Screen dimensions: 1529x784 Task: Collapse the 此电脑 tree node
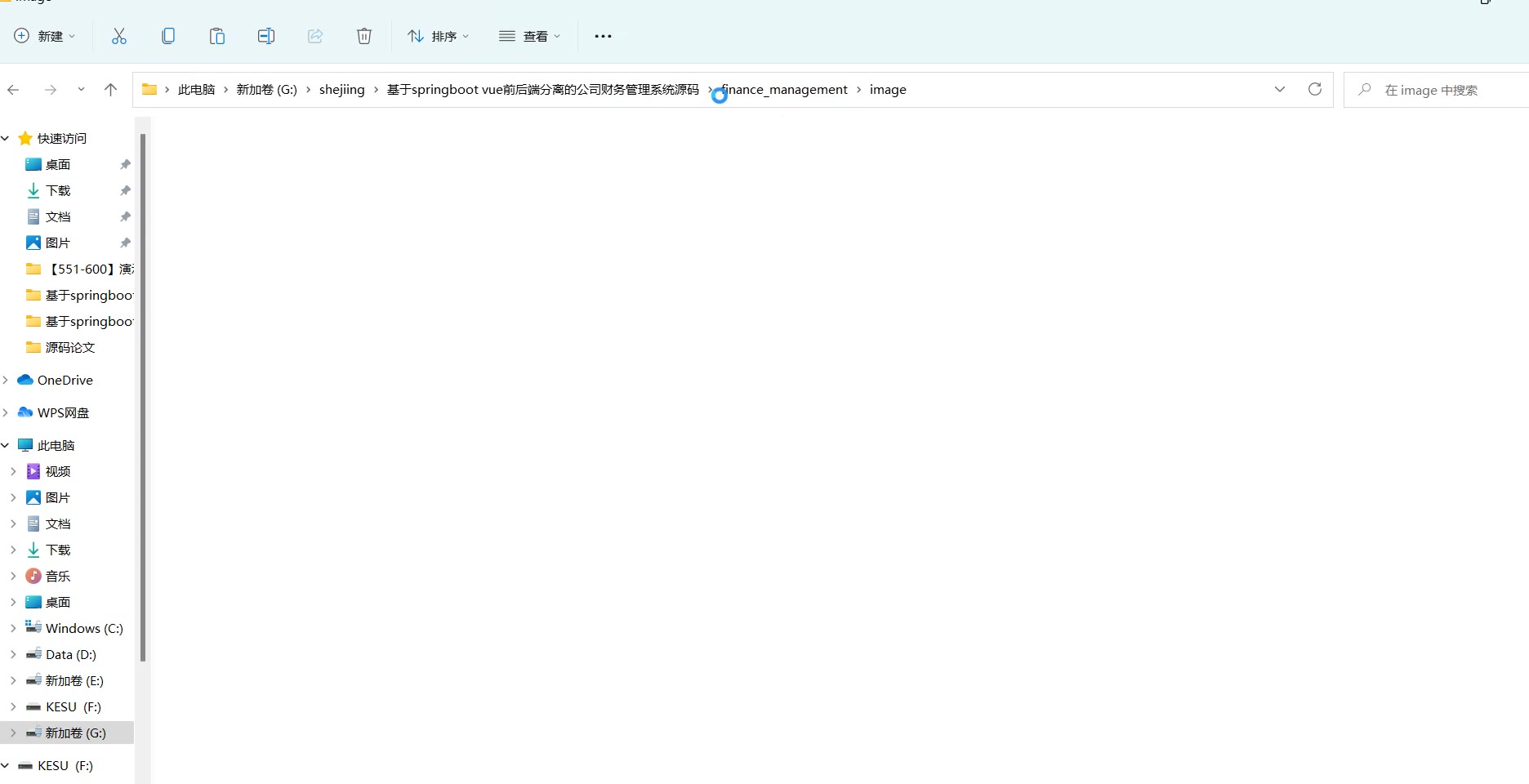(6, 445)
